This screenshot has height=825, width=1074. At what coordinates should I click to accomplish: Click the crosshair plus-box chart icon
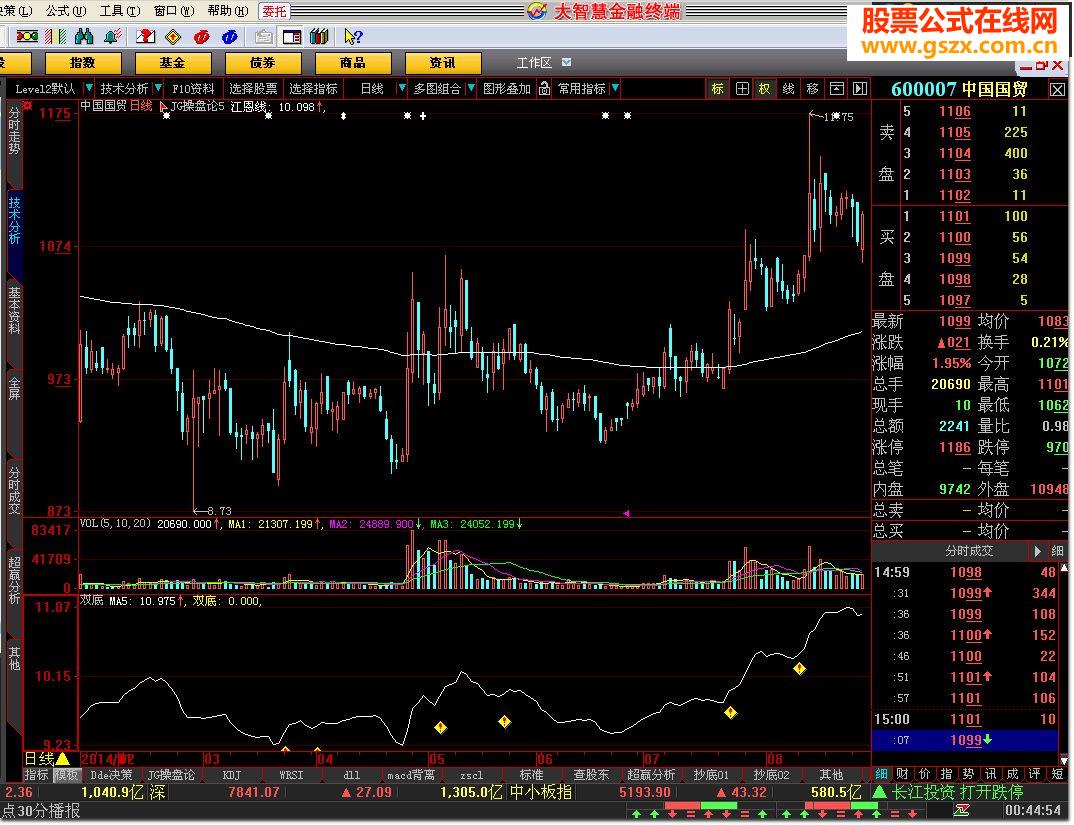[x=742, y=88]
